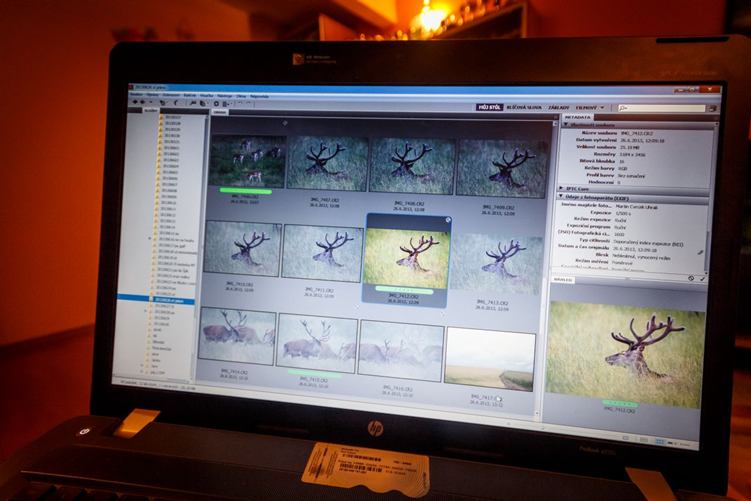This screenshot has height=501, width=751.
Task: Click the icon right of the search field
Action: (712, 109)
